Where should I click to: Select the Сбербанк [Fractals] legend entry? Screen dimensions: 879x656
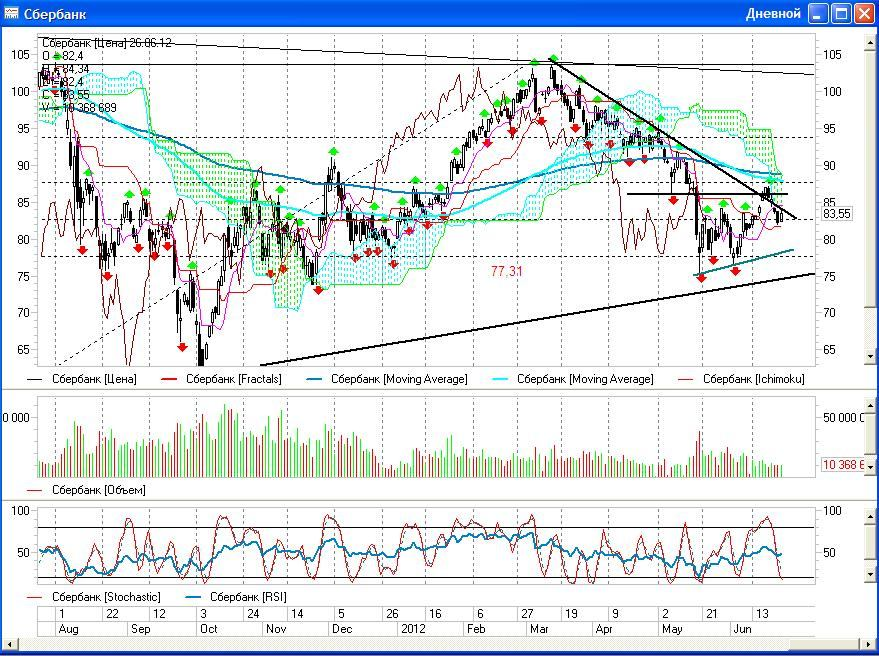221,379
